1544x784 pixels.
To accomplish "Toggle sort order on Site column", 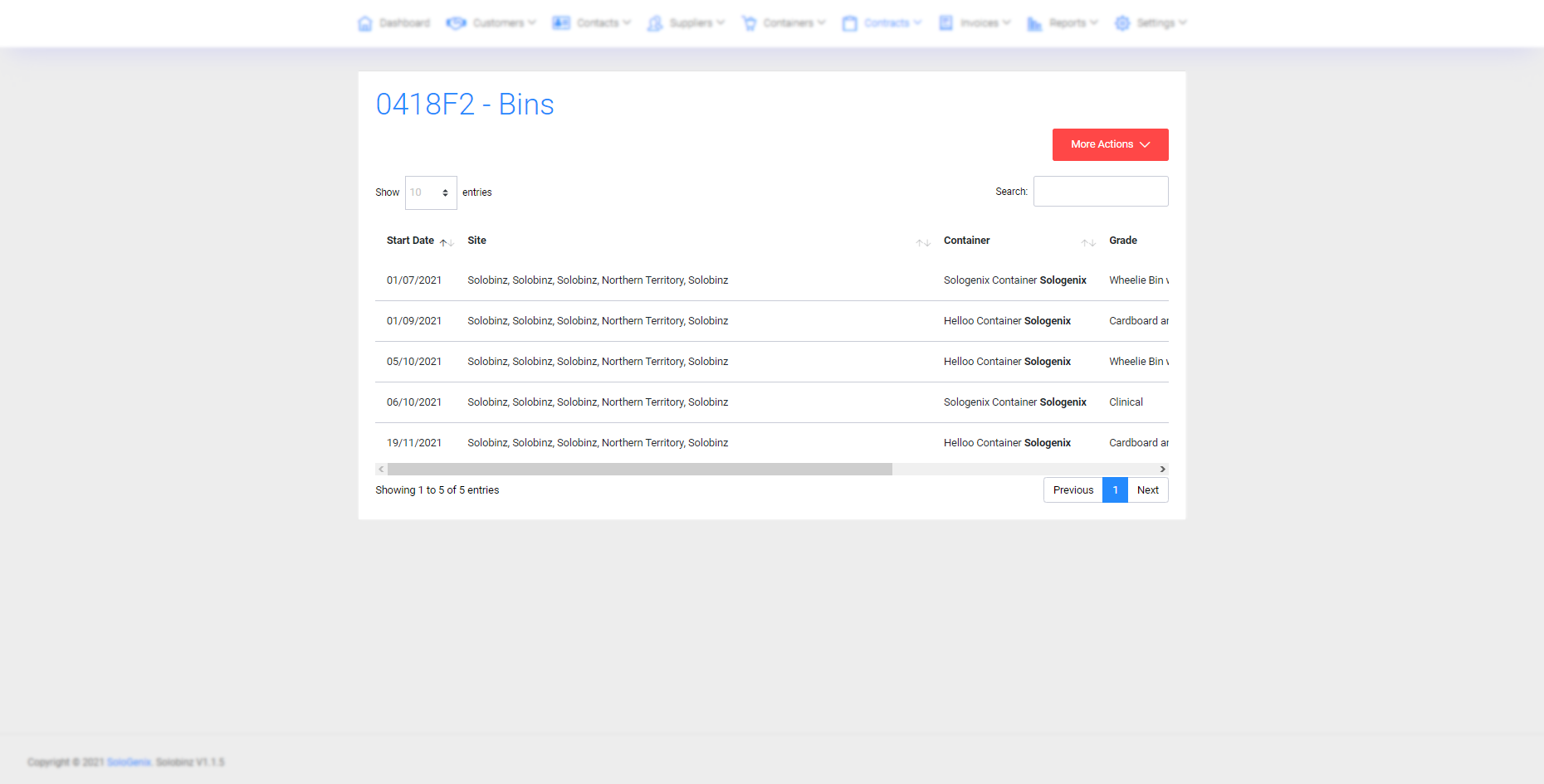I will pyautogui.click(x=923, y=242).
